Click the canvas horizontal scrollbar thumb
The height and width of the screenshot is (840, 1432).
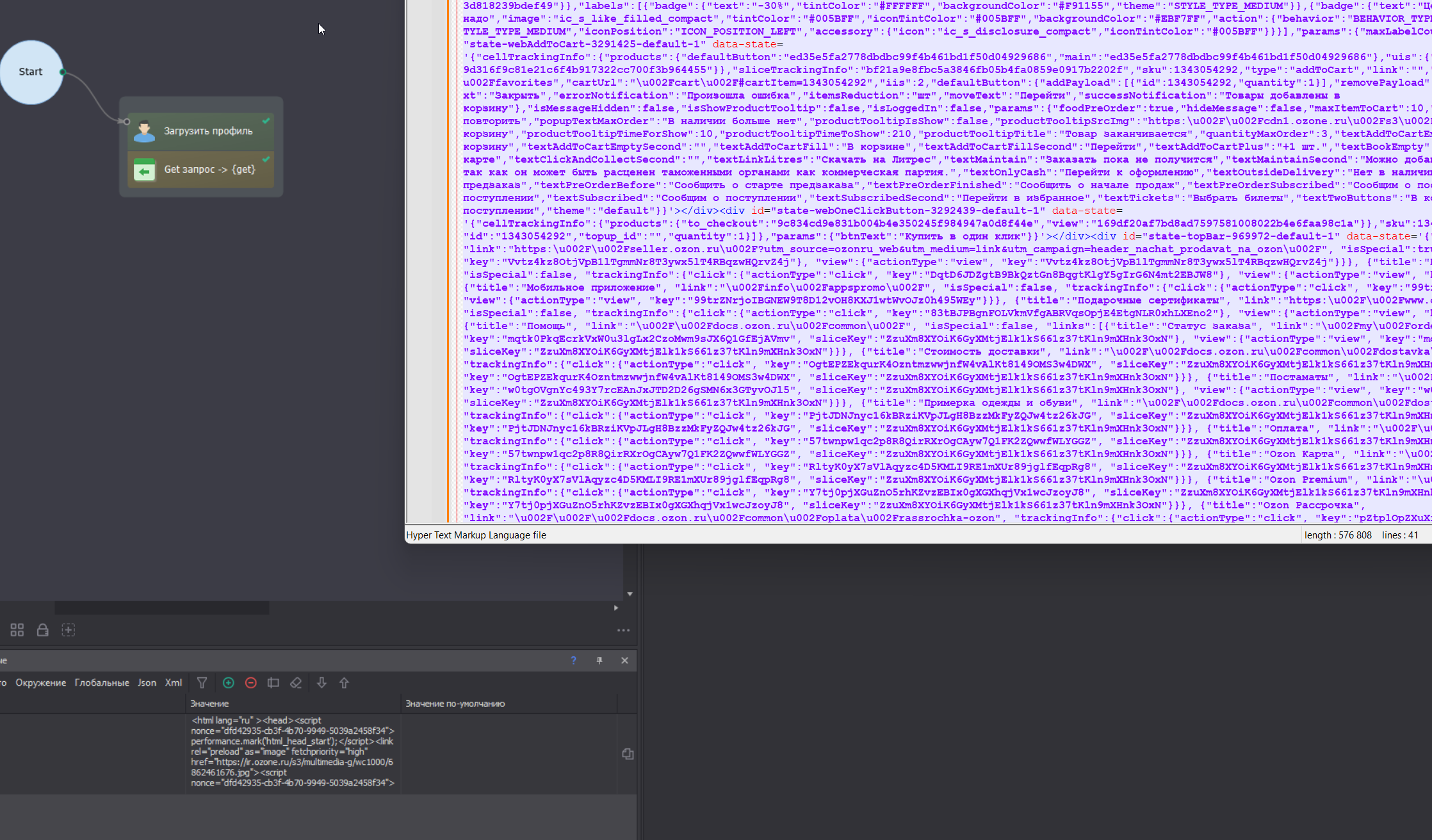[x=161, y=608]
